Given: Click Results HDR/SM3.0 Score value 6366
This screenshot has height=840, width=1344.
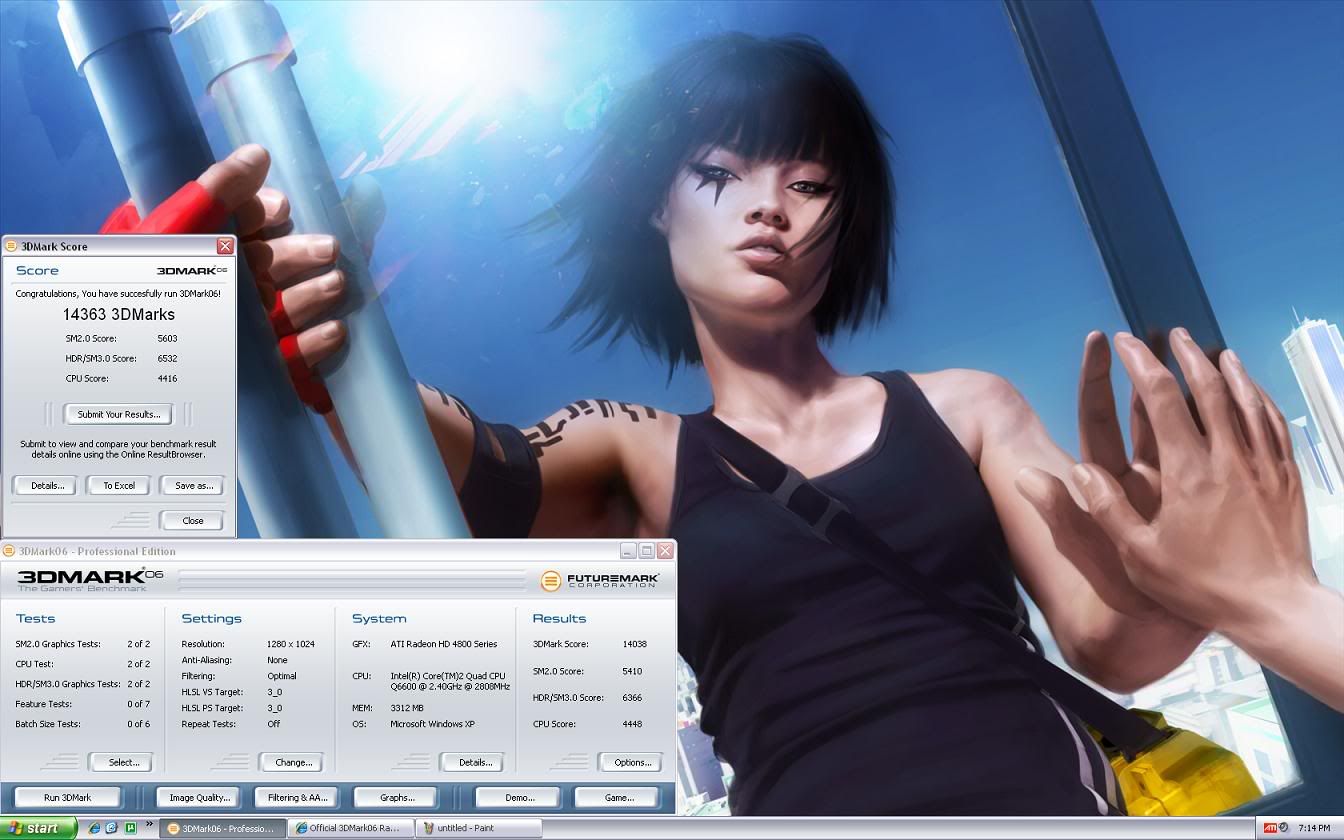Looking at the screenshot, I should 632,697.
